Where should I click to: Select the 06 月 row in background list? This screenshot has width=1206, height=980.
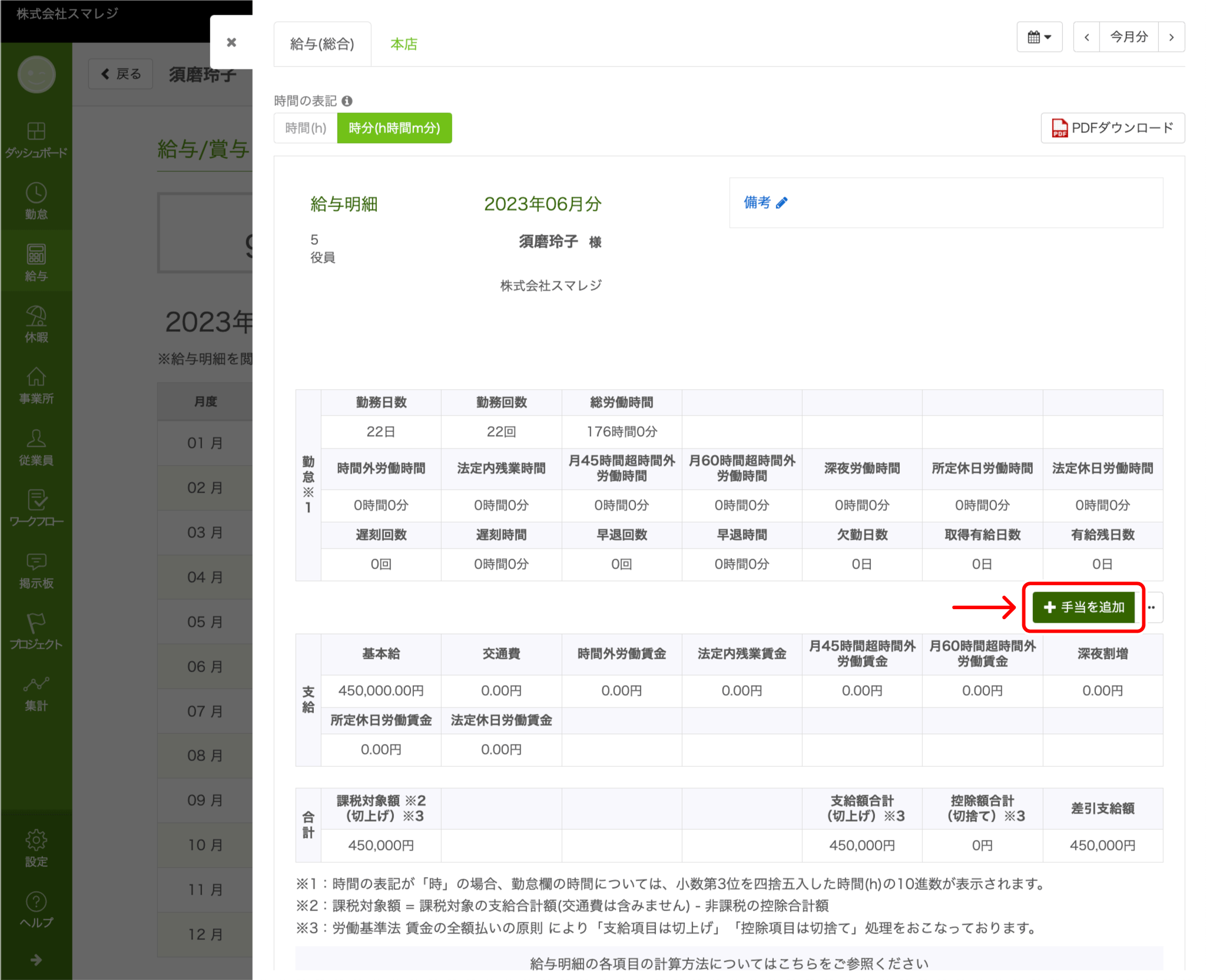pyautogui.click(x=205, y=666)
